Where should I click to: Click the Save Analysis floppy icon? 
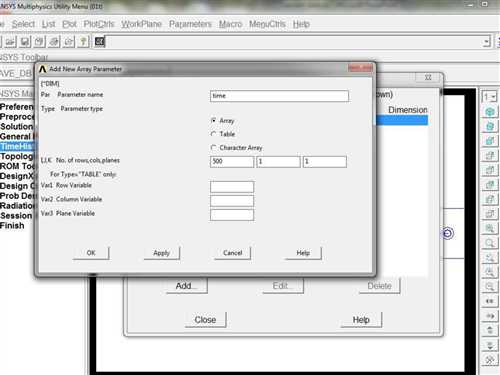[x=25, y=42]
